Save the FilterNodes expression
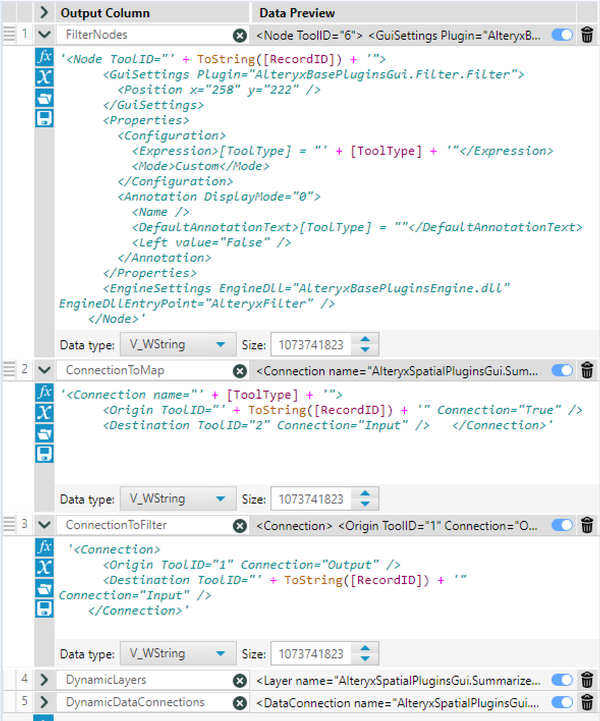600x721 pixels. tap(44, 118)
